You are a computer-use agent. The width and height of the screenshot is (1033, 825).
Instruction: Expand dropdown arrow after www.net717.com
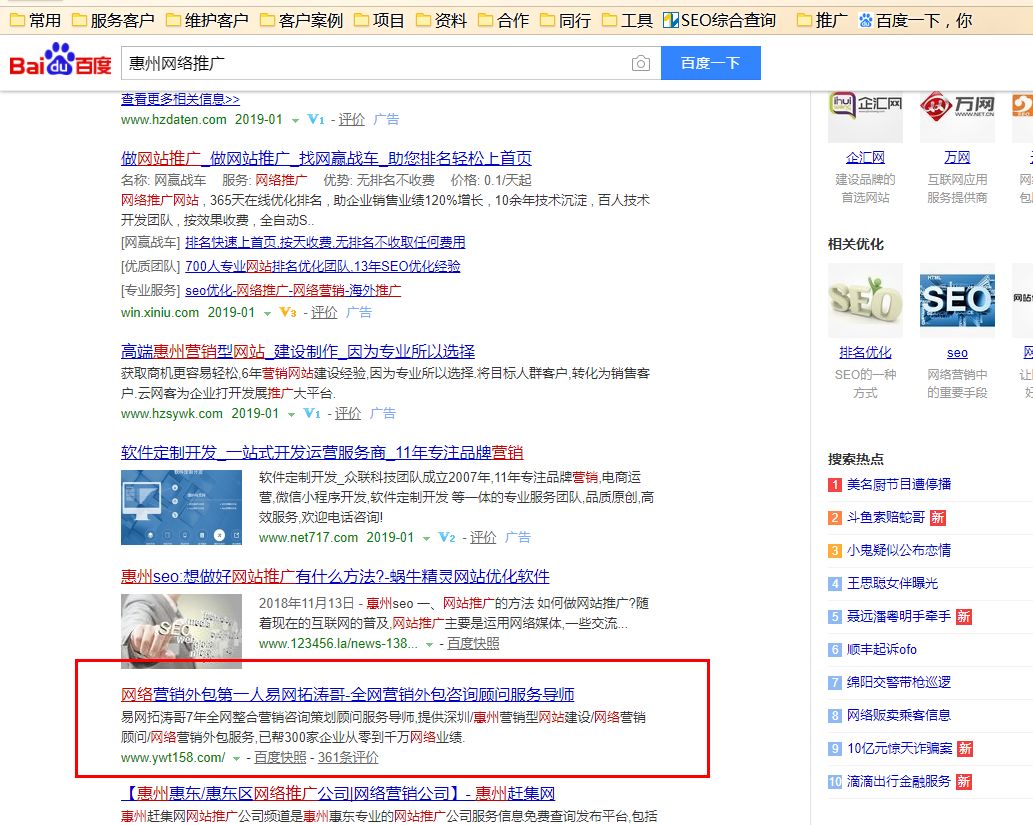pos(426,538)
